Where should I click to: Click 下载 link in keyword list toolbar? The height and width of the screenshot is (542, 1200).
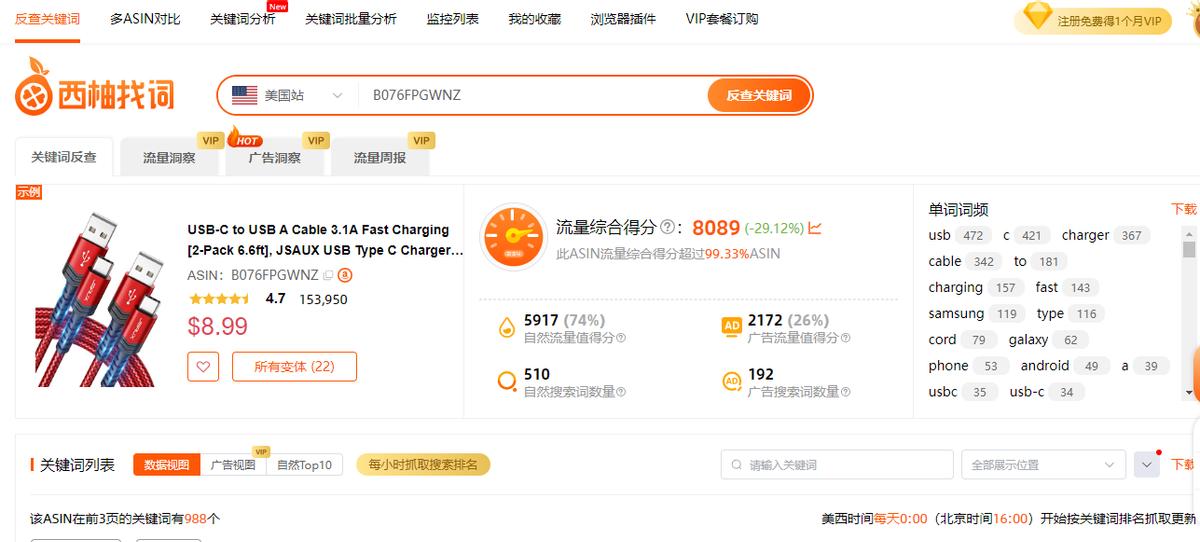pos(1184,465)
